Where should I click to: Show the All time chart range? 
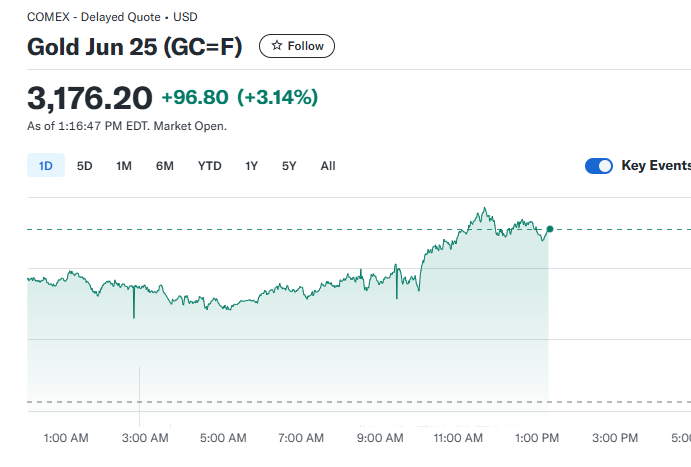pyautogui.click(x=328, y=166)
